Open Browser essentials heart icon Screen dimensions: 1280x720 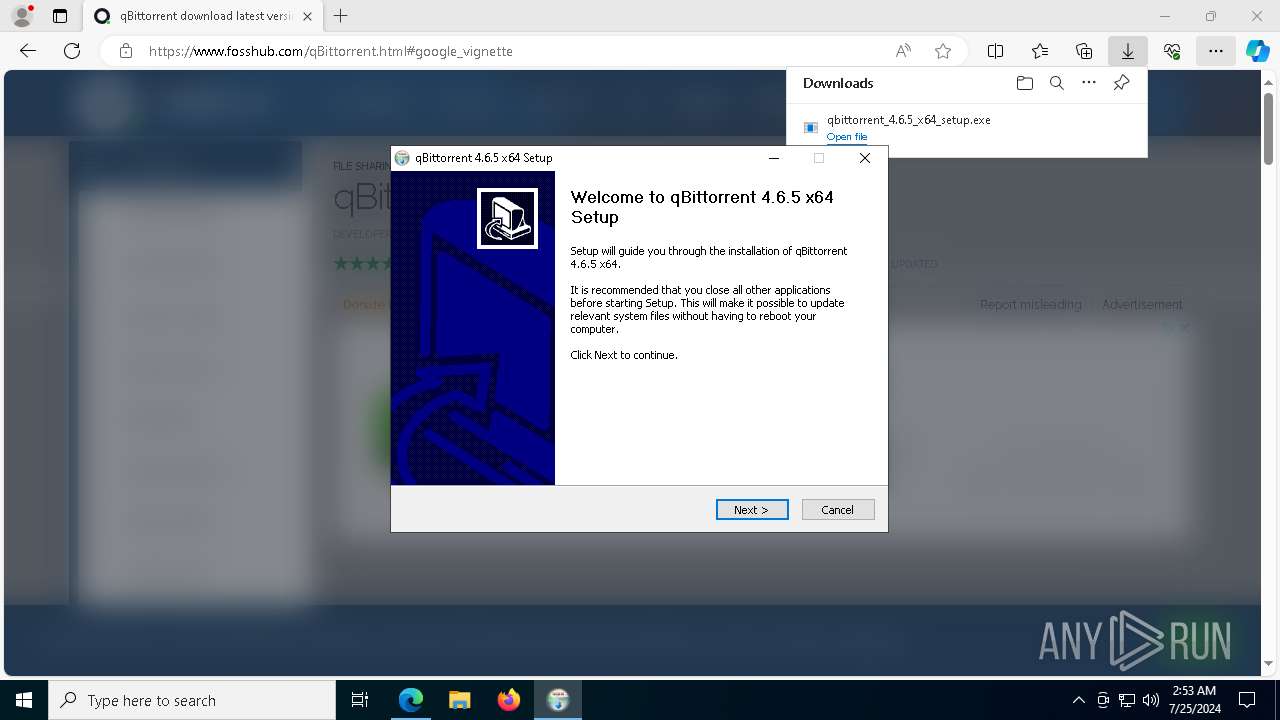(x=1172, y=51)
